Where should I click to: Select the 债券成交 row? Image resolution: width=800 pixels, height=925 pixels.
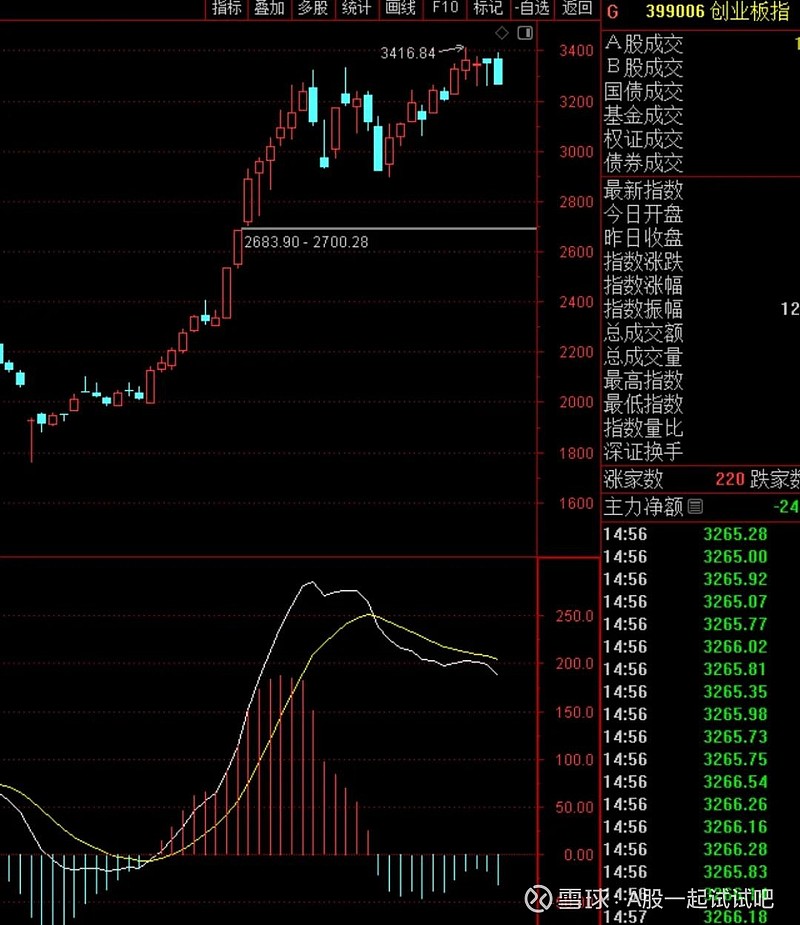coord(700,162)
